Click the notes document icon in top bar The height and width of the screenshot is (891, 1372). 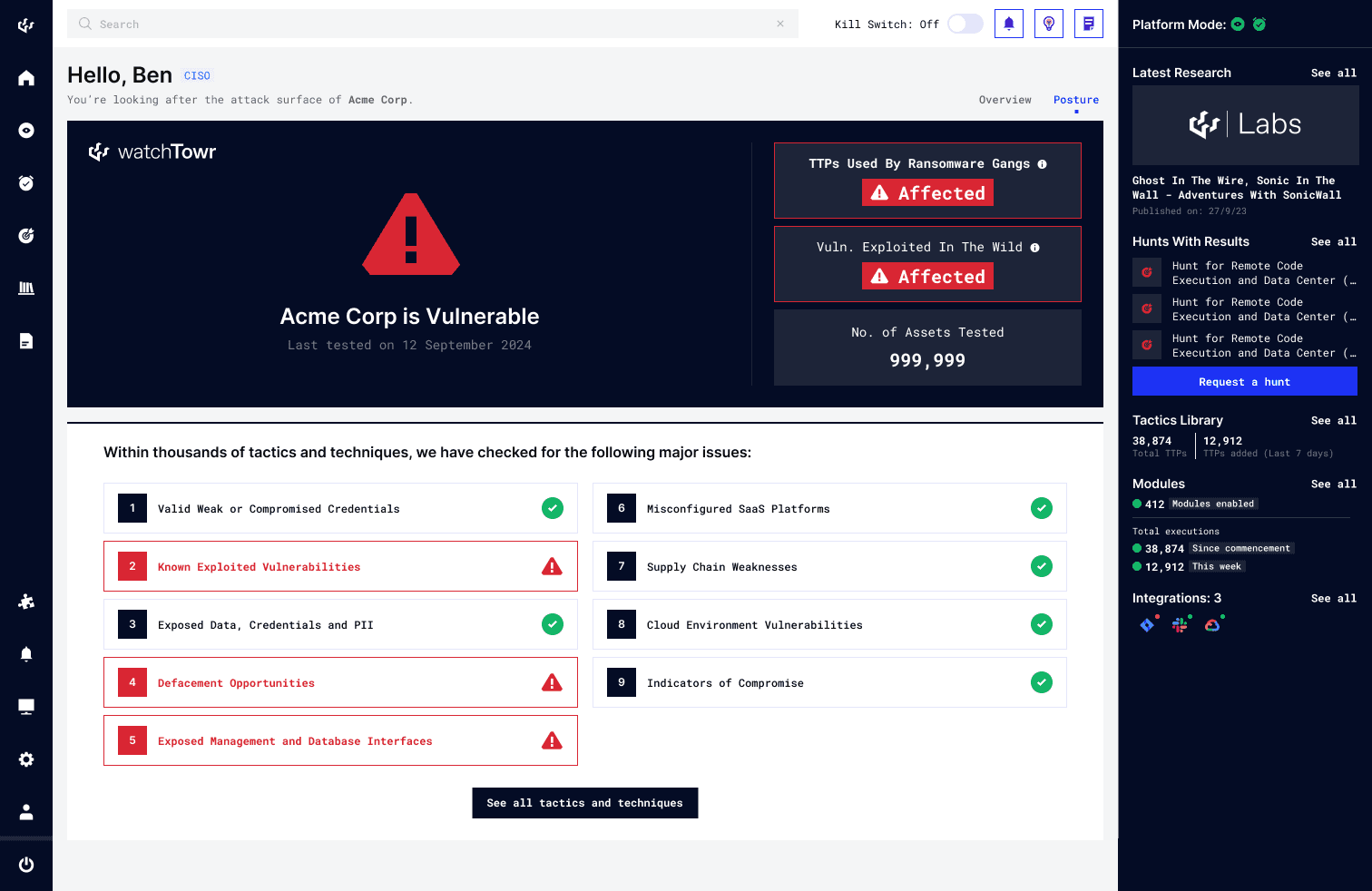1089,24
